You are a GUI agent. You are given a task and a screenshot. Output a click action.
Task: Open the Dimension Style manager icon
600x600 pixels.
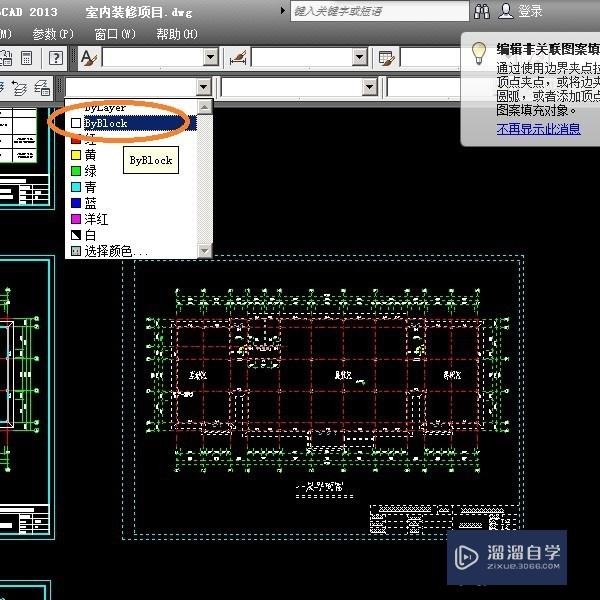pos(238,59)
